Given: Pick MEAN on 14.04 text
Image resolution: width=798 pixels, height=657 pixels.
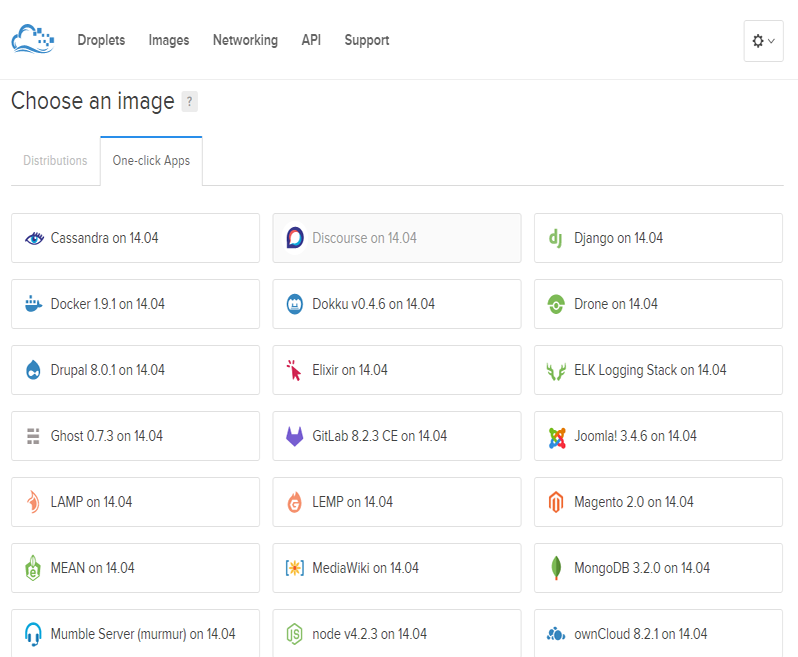Looking at the screenshot, I should [x=93, y=568].
